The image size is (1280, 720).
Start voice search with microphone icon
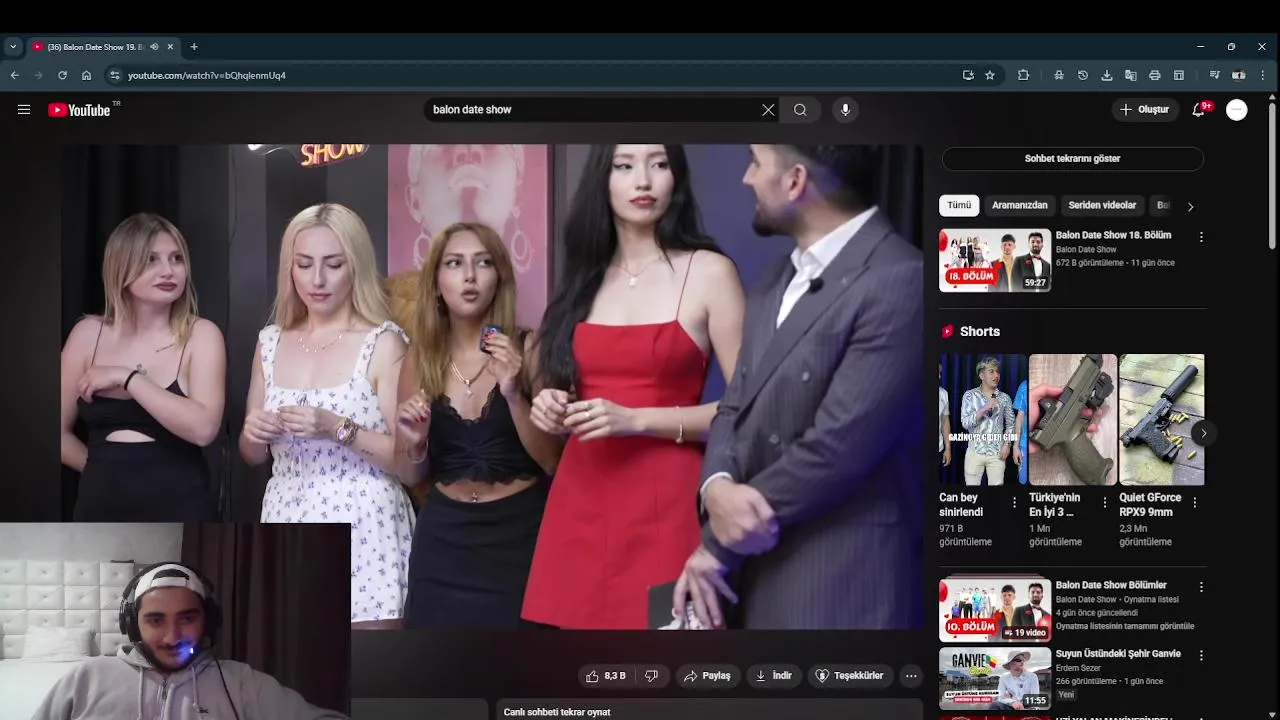[845, 110]
